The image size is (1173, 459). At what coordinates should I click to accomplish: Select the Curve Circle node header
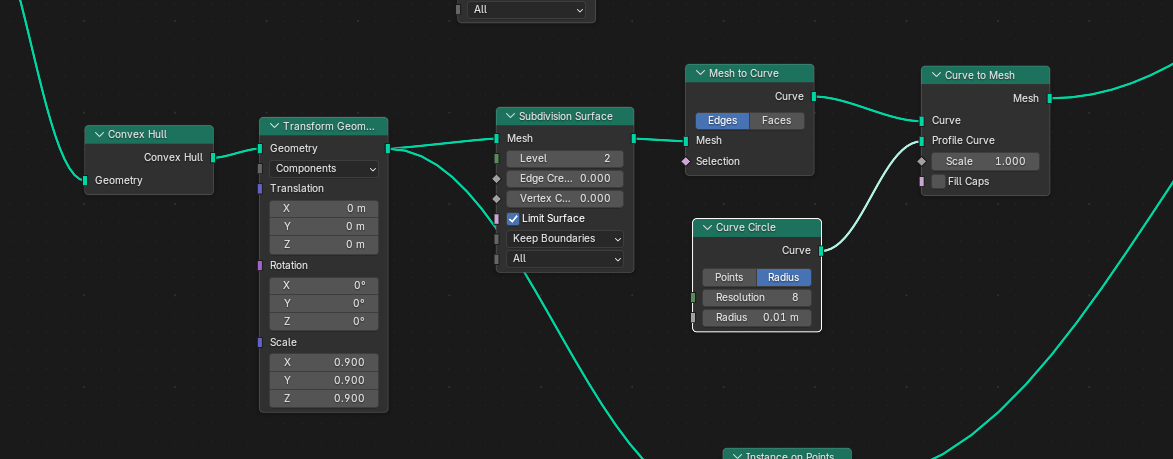pos(757,227)
